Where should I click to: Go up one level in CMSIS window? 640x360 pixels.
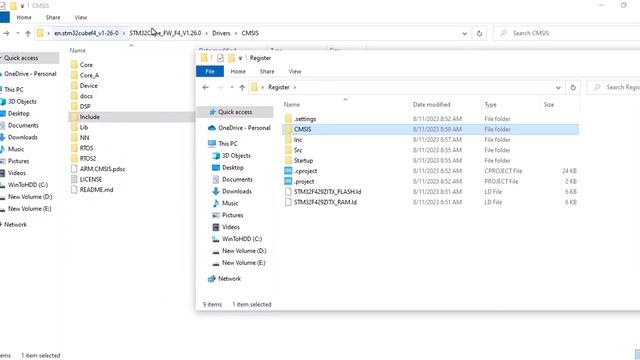[x=28, y=33]
